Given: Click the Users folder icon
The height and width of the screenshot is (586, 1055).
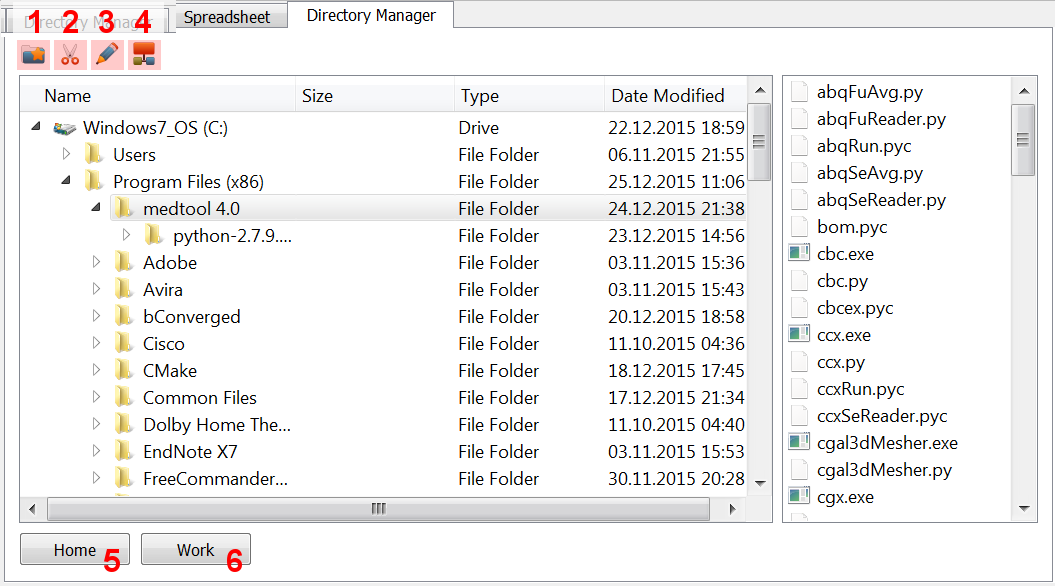Looking at the screenshot, I should (x=94, y=154).
